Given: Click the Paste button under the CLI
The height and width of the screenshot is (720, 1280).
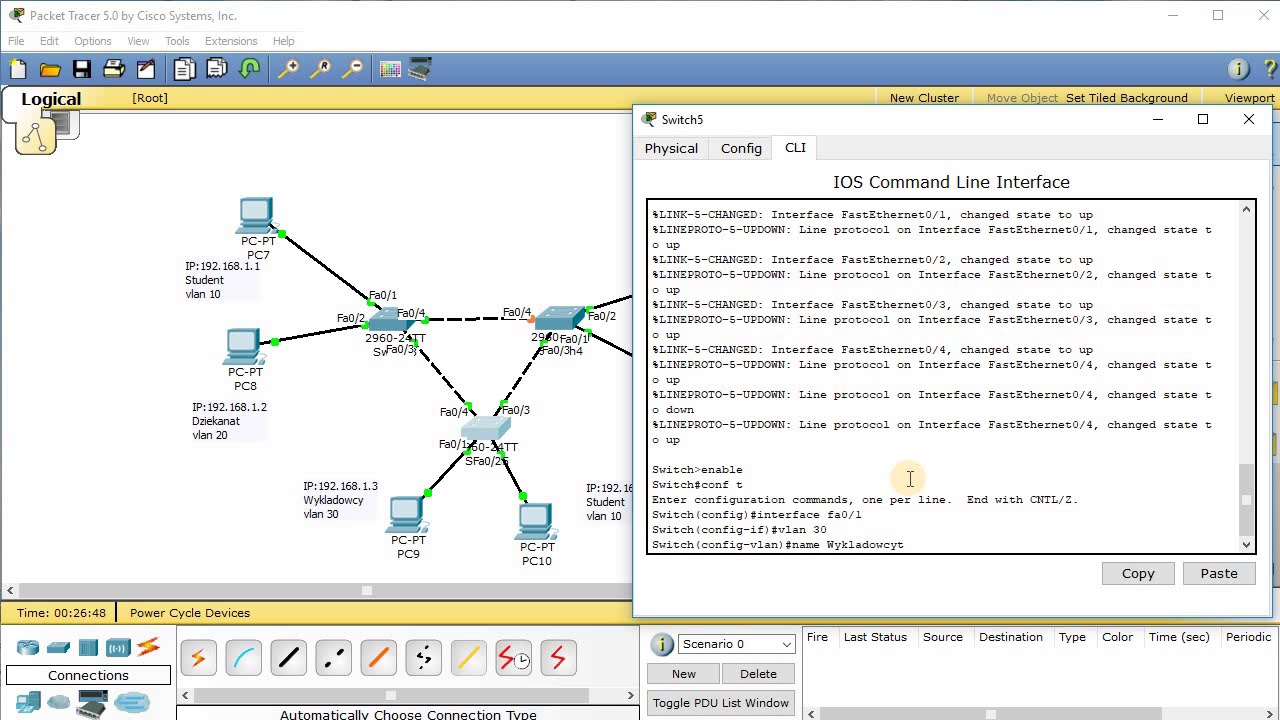Looking at the screenshot, I should pos(1219,573).
